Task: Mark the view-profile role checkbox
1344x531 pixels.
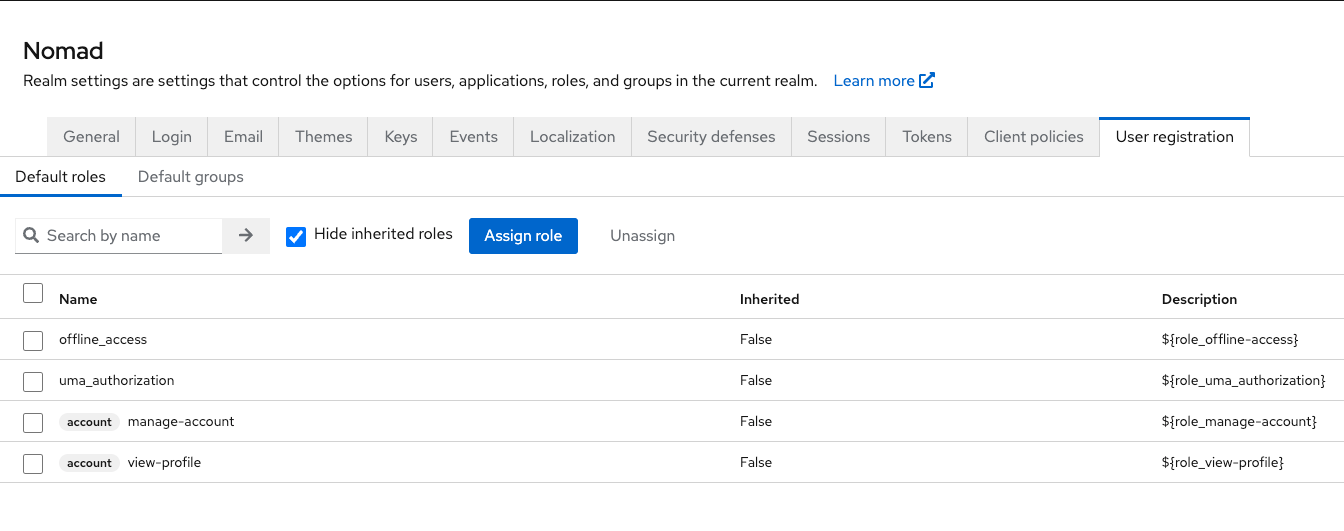Action: pyautogui.click(x=33, y=463)
